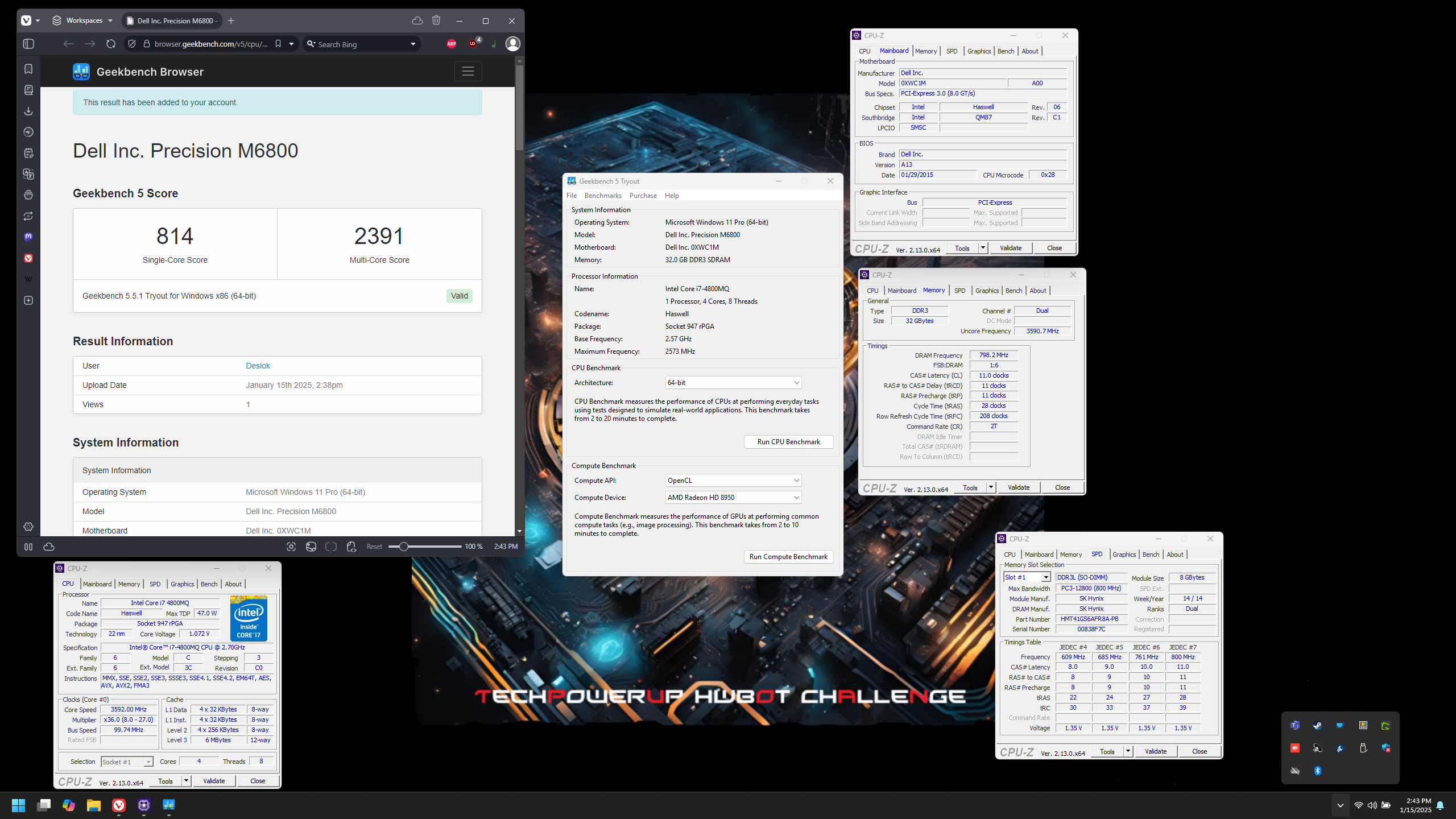The width and height of the screenshot is (1456, 819).
Task: Click the Search Bing input field
Action: pos(362,44)
